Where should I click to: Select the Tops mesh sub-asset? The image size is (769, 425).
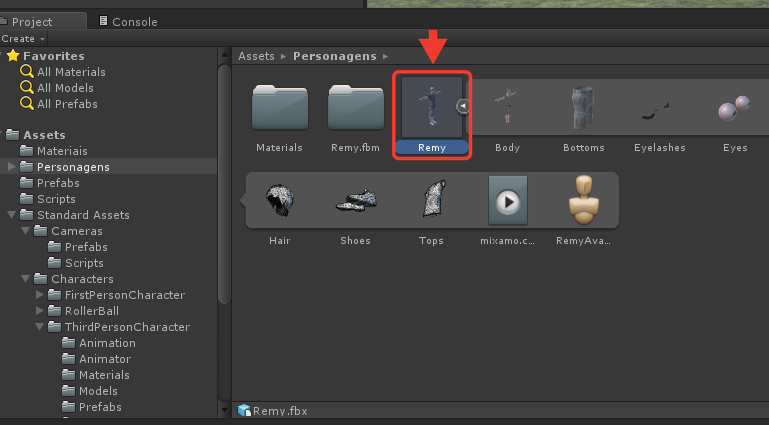tap(435, 199)
